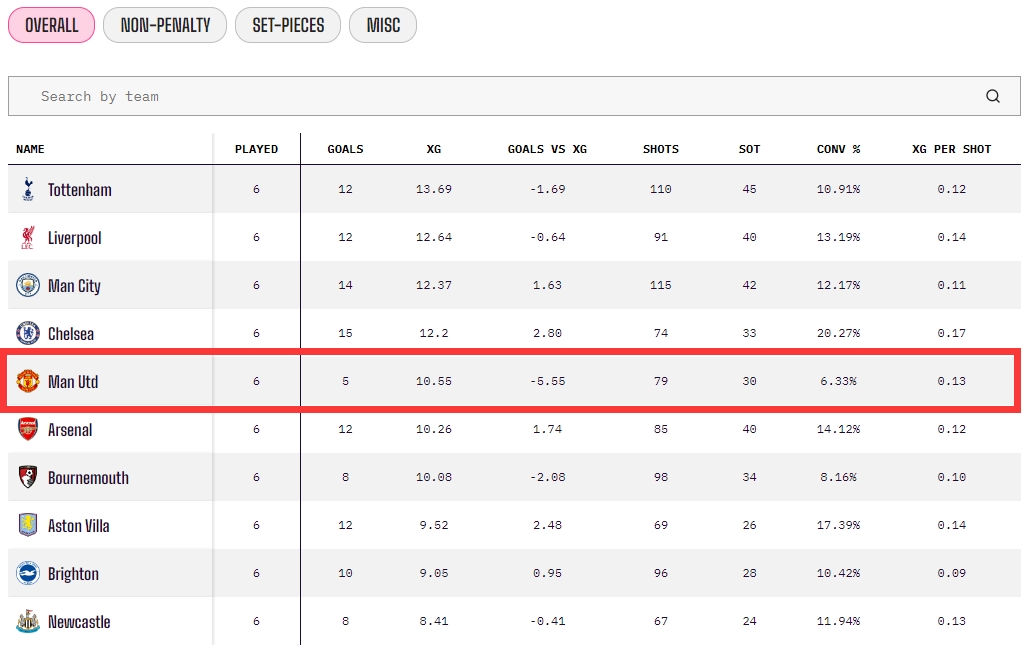This screenshot has height=656, width=1025.
Task: Select Chelsea's conversion rate 20.27%
Action: [838, 333]
